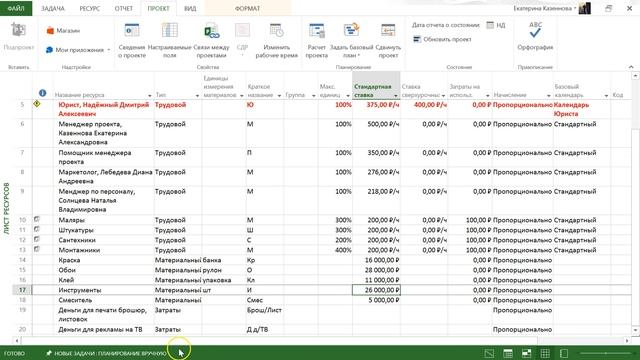The image size is (640, 360).
Task: Click the info indicator column header icon
Action: (42, 93)
